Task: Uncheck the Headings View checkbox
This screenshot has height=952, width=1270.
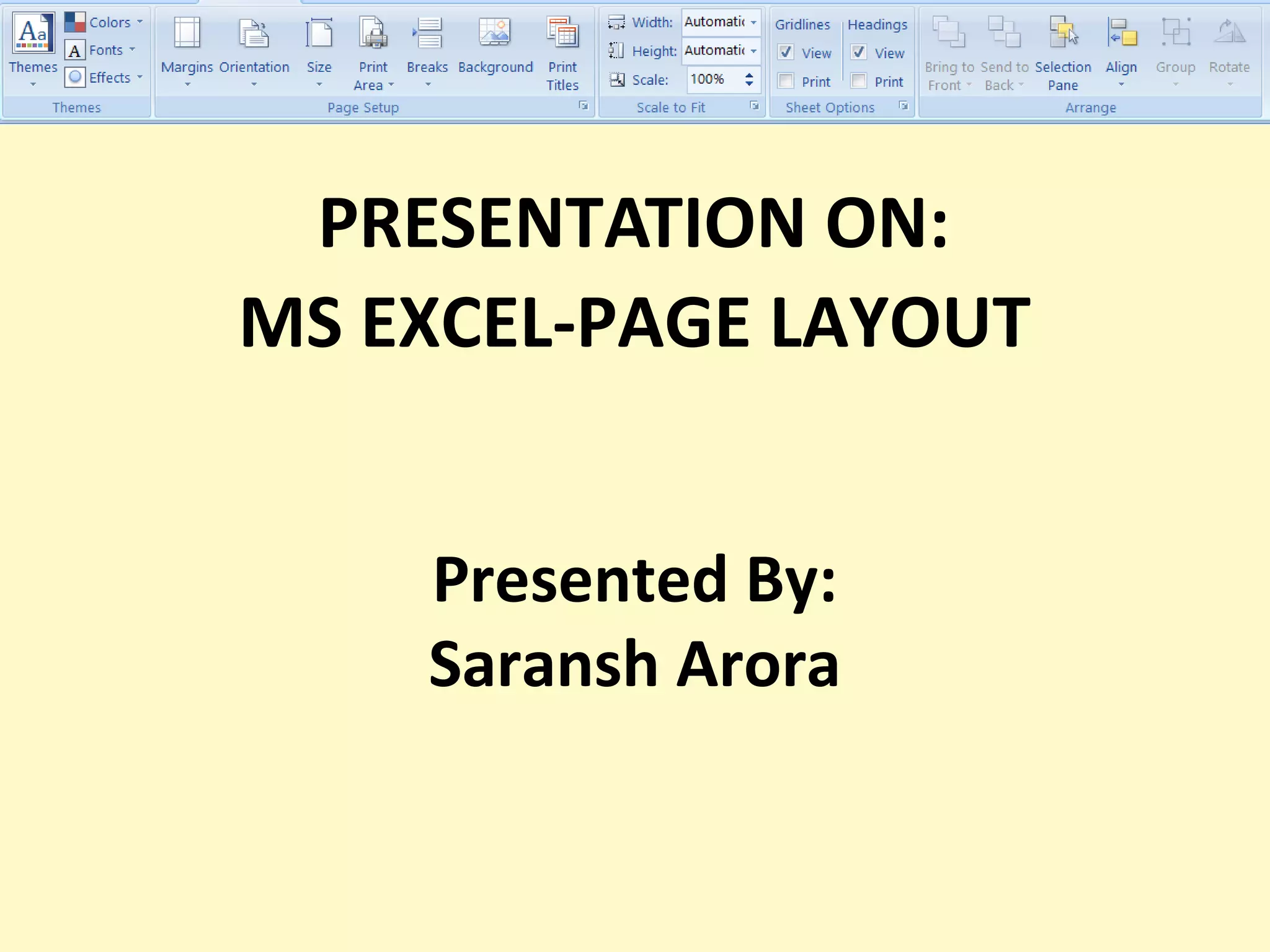Action: 859,53
